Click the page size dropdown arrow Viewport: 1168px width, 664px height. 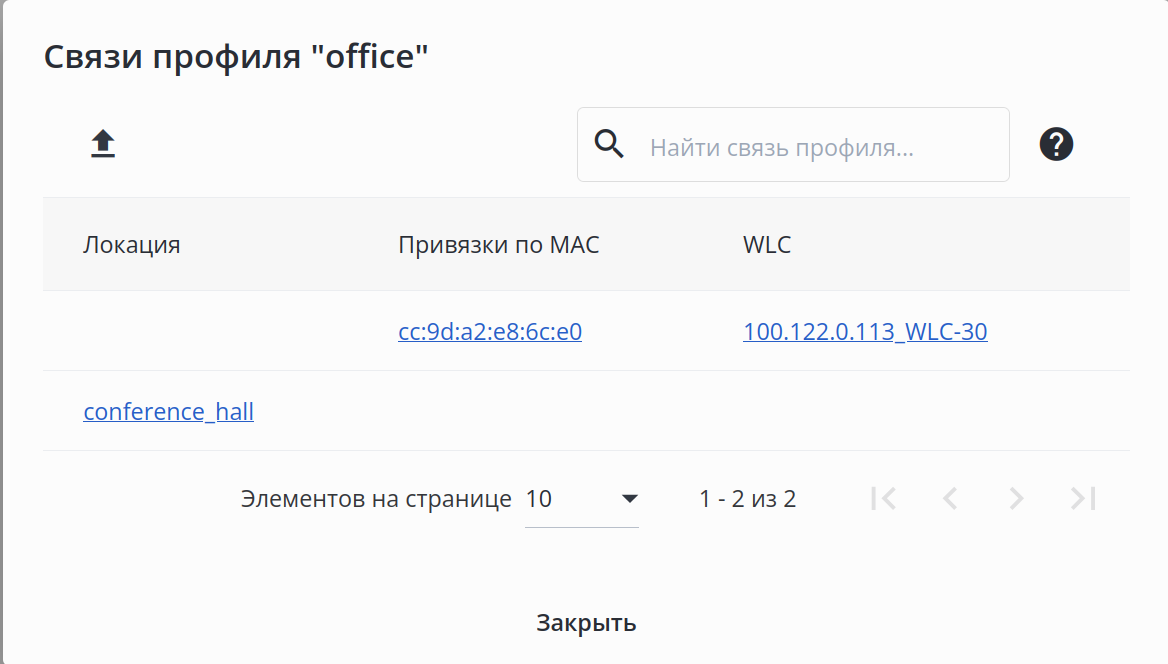tap(629, 498)
